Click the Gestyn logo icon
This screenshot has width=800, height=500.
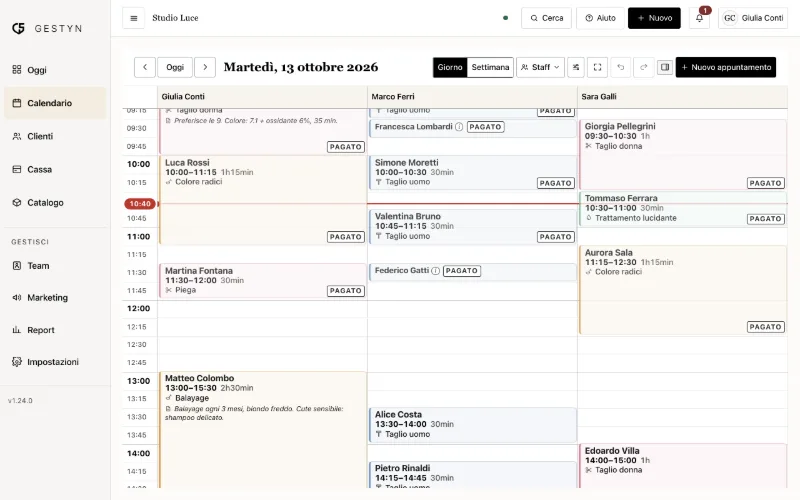pyautogui.click(x=18, y=28)
